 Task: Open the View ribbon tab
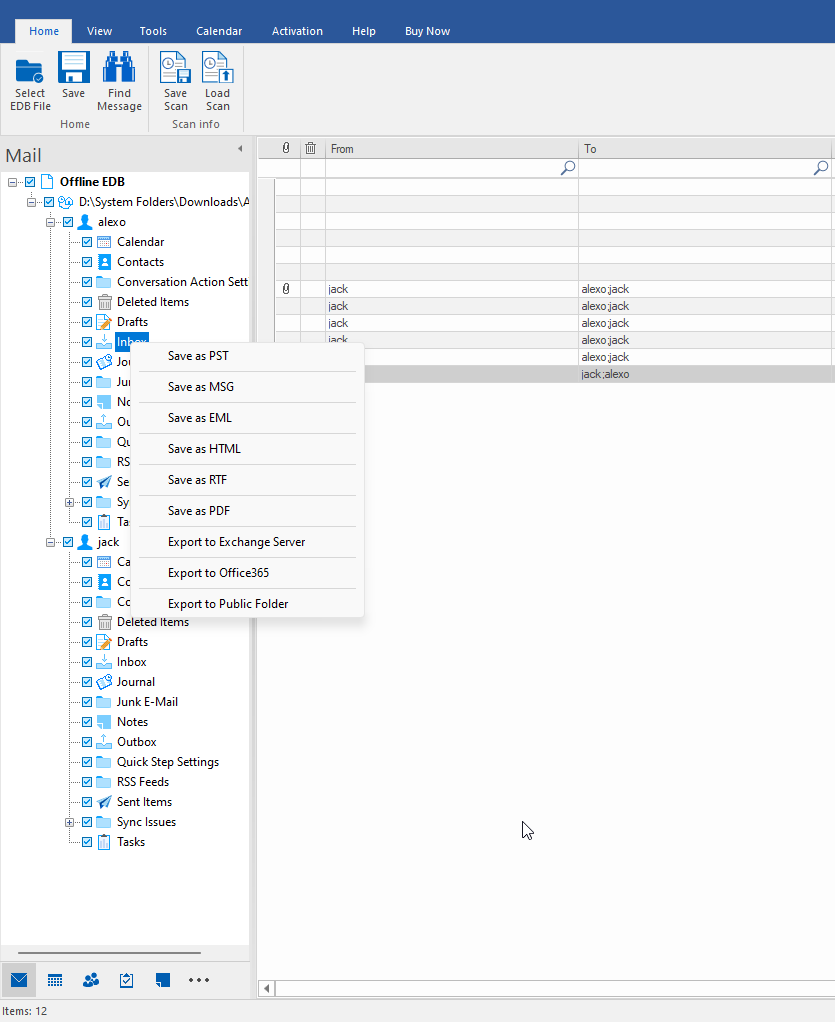99,31
